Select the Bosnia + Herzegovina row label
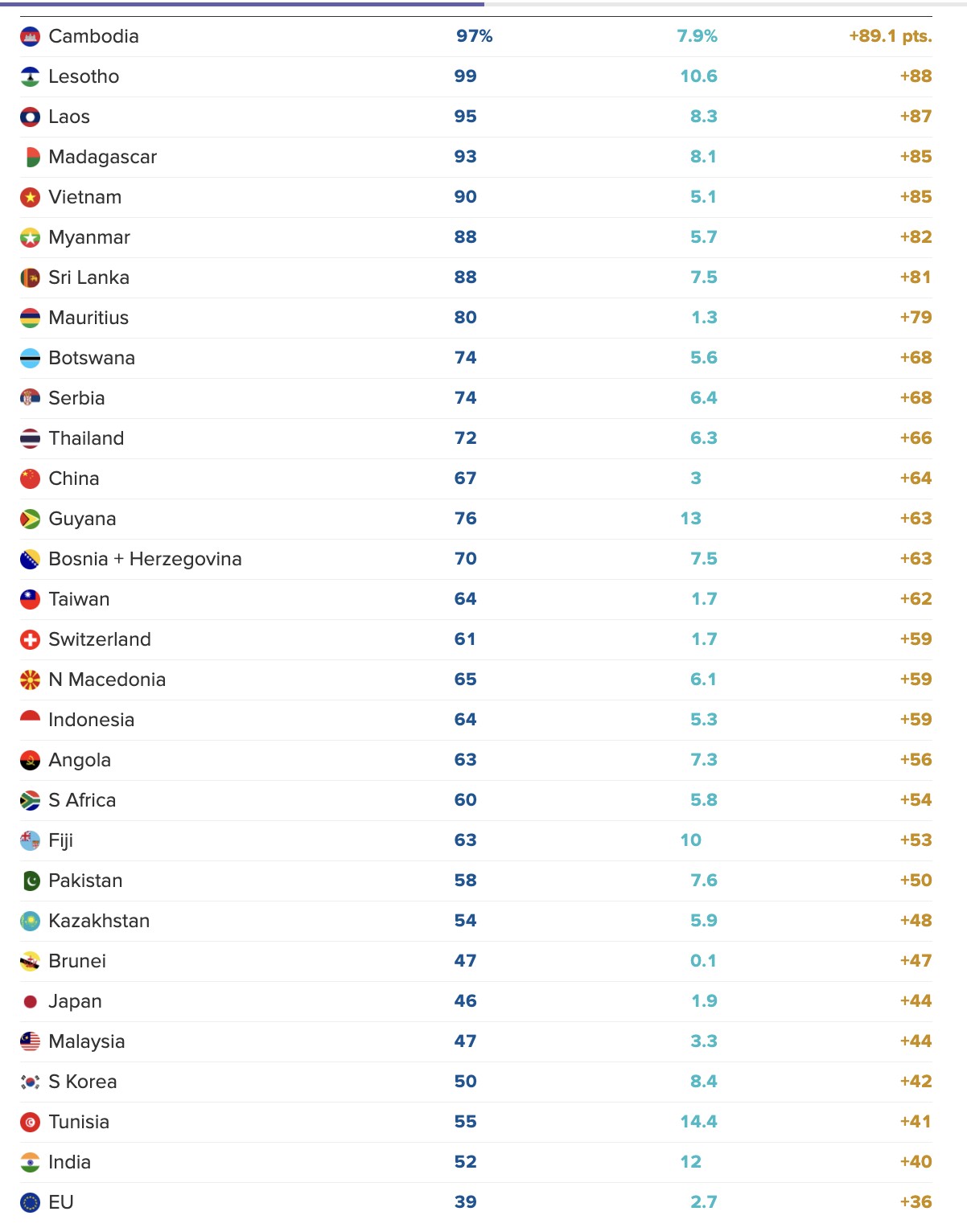The image size is (967, 1232). [145, 559]
